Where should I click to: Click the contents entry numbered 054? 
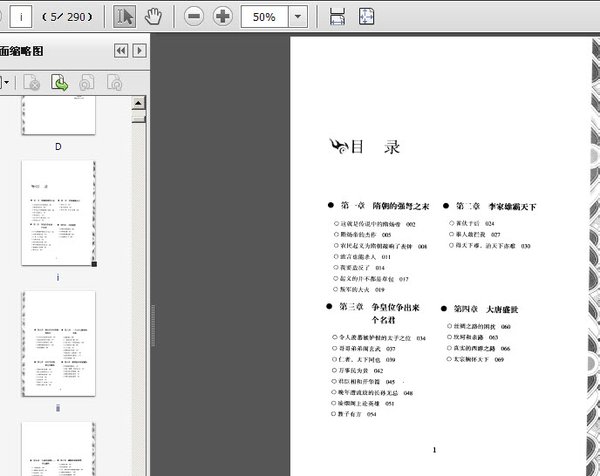tap(354, 414)
